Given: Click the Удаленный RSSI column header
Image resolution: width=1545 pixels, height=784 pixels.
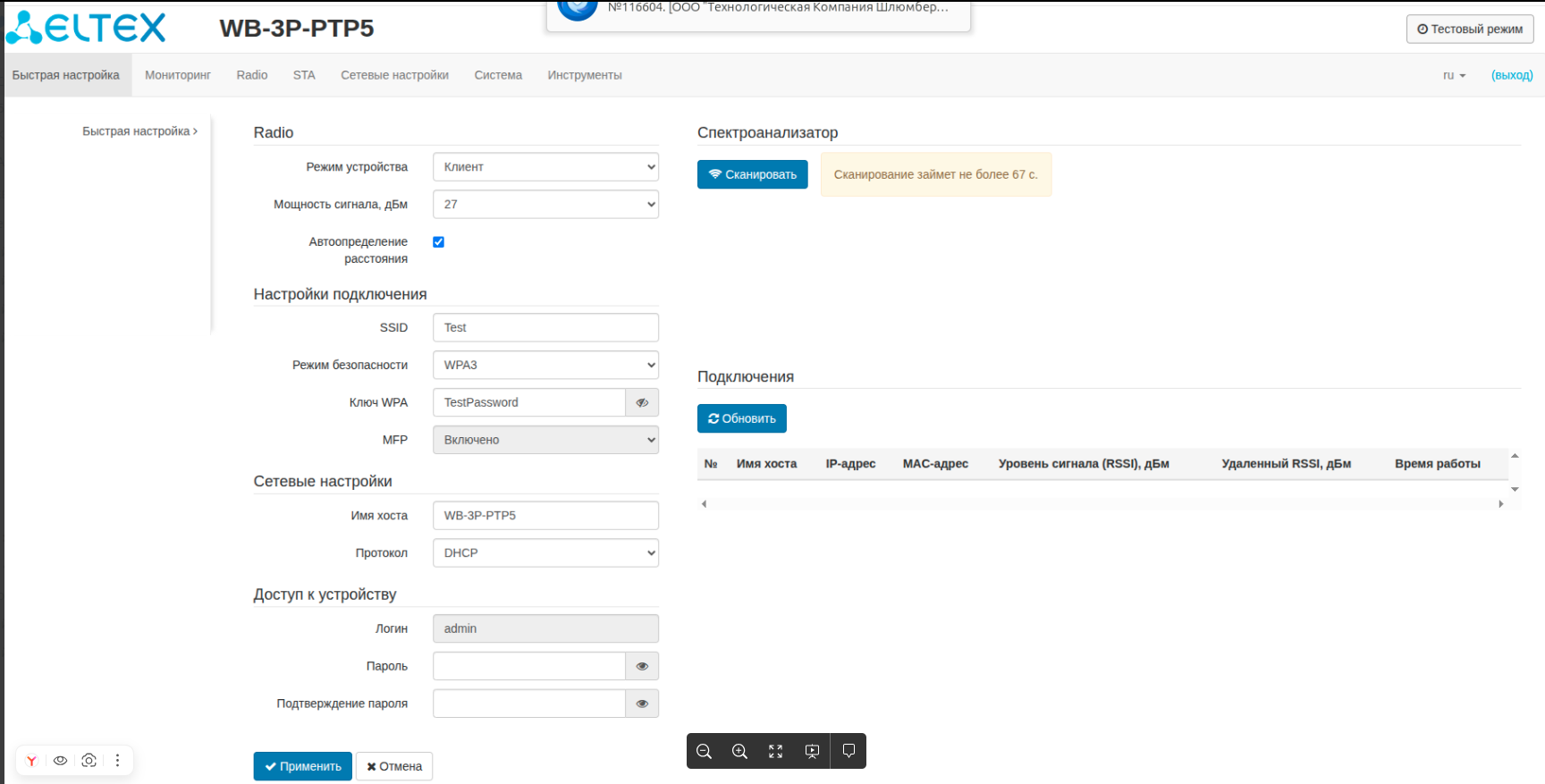Looking at the screenshot, I should point(1286,464).
